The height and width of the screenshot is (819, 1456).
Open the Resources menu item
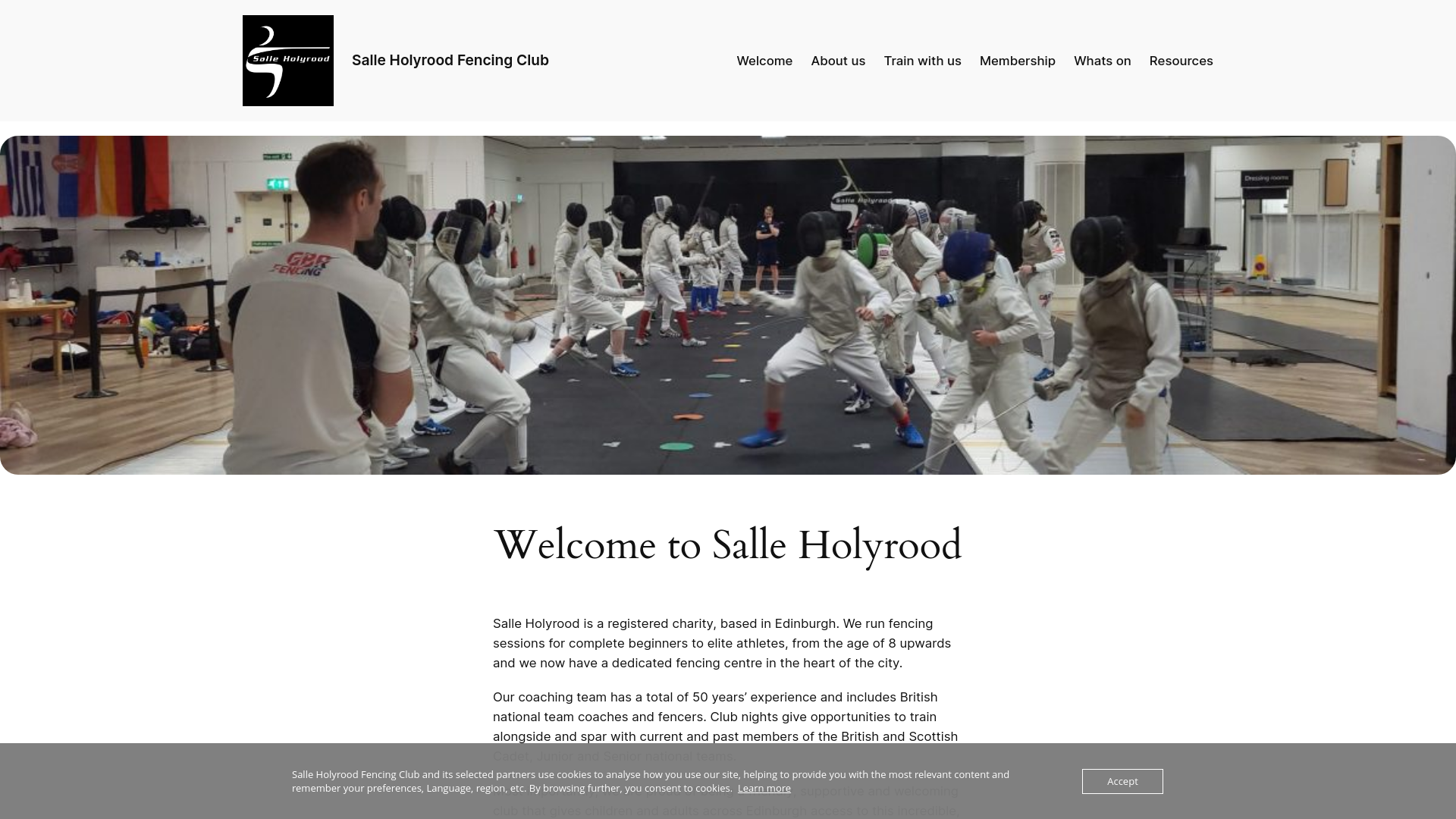click(1181, 61)
